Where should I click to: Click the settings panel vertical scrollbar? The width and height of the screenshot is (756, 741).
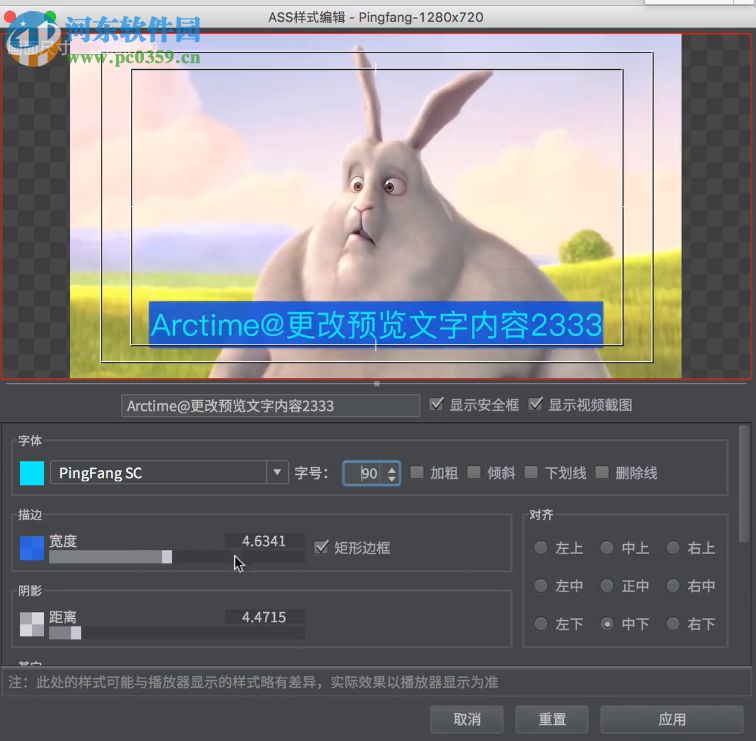tap(744, 484)
